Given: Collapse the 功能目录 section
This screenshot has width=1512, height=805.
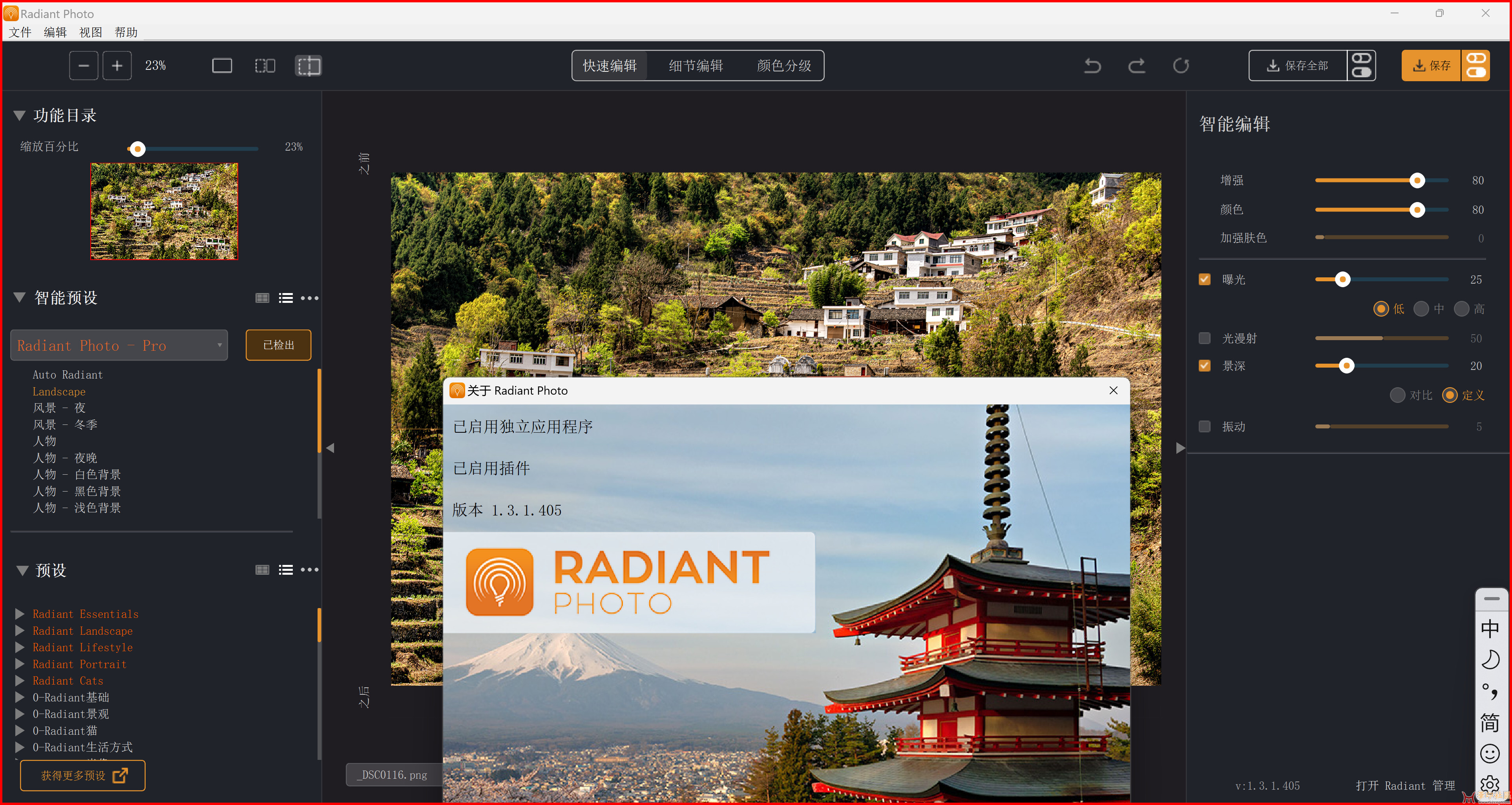Looking at the screenshot, I should tap(19, 115).
